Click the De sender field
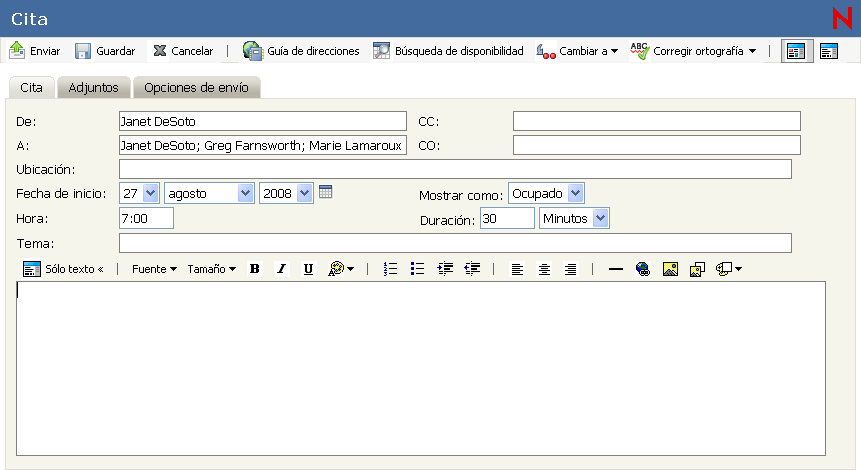The height and width of the screenshot is (470, 861). point(262,121)
